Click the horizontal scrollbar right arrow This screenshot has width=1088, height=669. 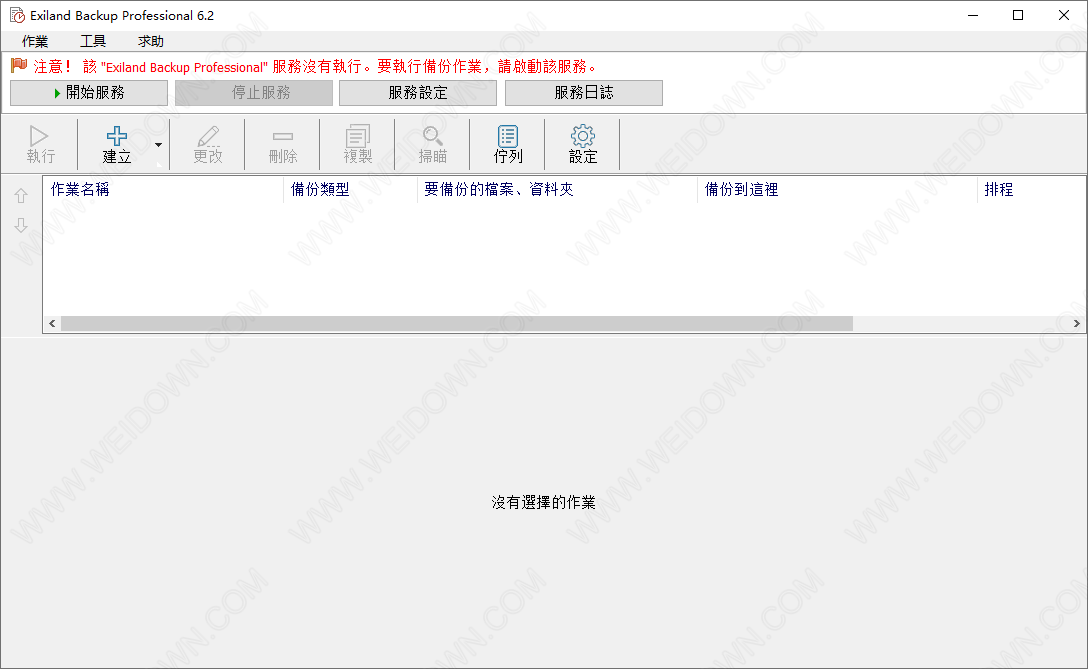tap(1076, 323)
